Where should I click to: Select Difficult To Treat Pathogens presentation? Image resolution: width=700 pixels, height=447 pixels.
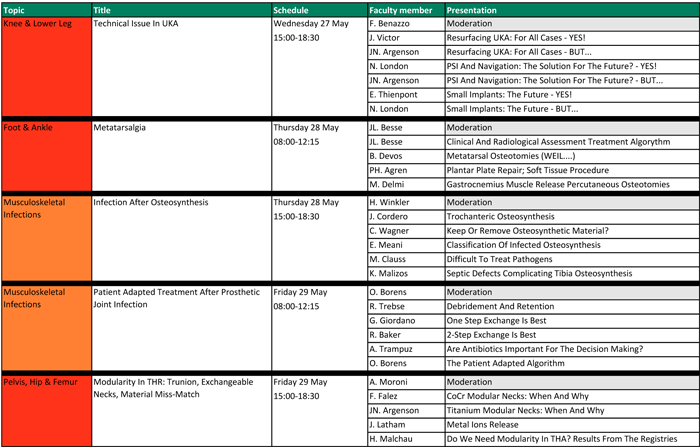(x=500, y=259)
